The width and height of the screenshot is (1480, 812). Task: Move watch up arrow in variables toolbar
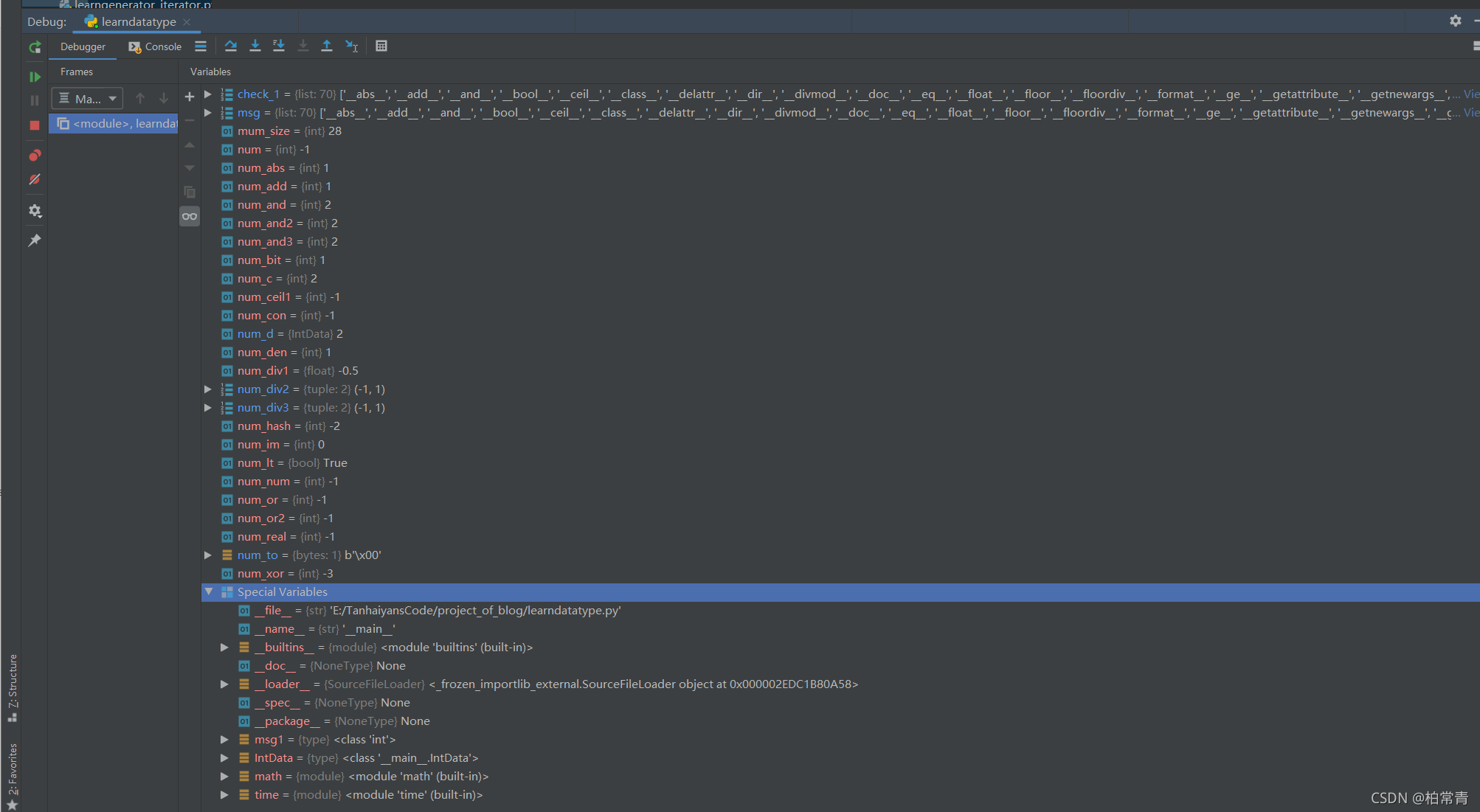click(x=190, y=145)
